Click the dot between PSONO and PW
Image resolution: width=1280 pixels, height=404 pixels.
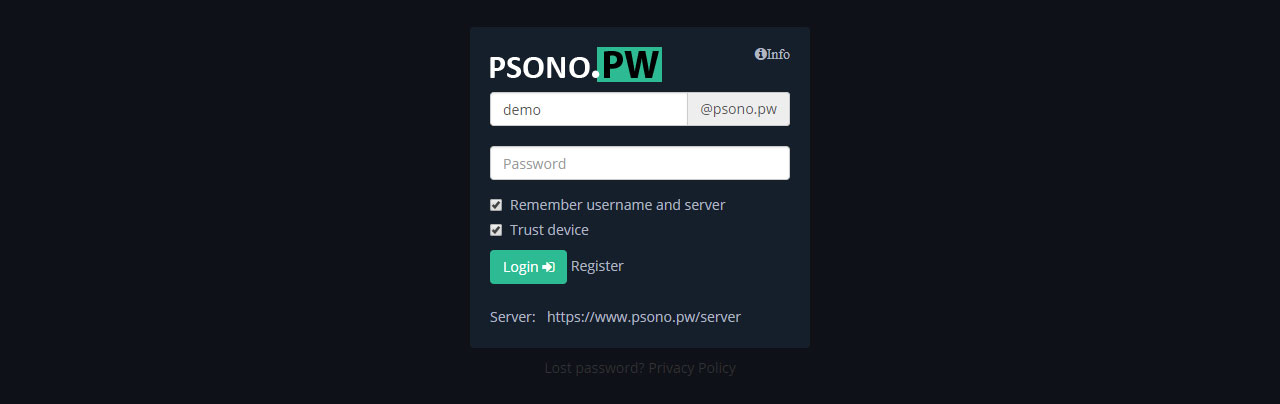click(x=595, y=75)
